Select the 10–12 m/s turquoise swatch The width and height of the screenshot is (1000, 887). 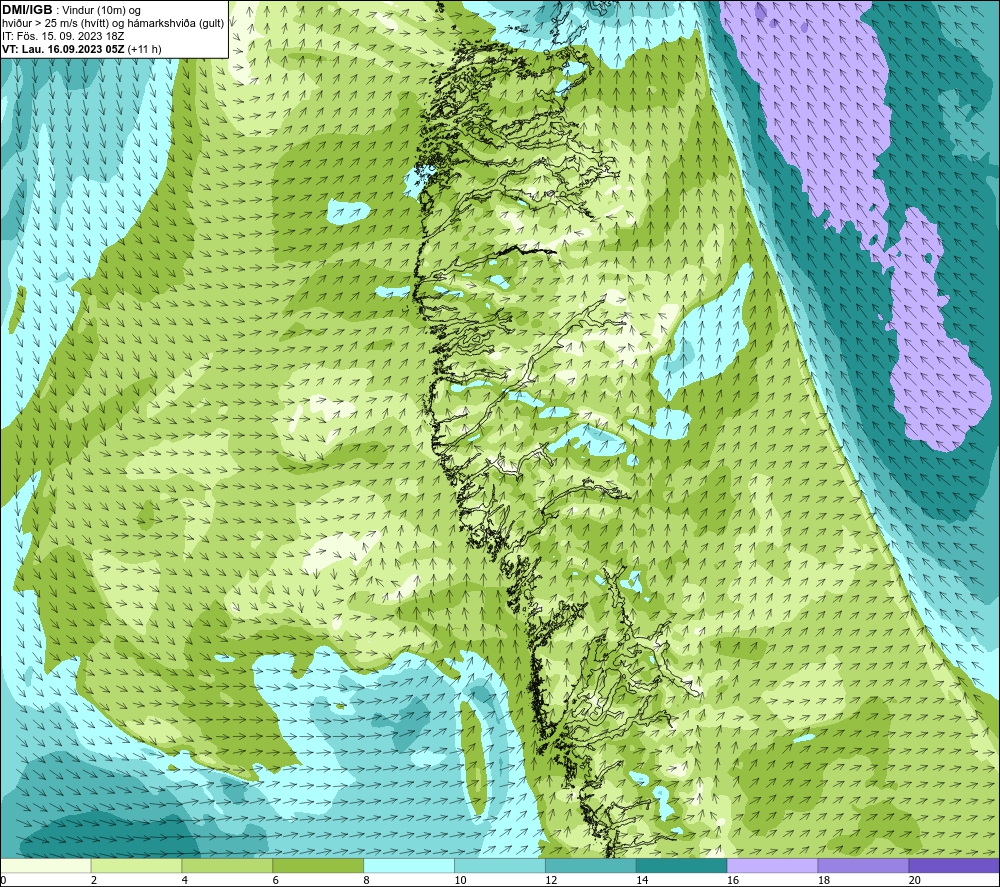tap(500, 866)
